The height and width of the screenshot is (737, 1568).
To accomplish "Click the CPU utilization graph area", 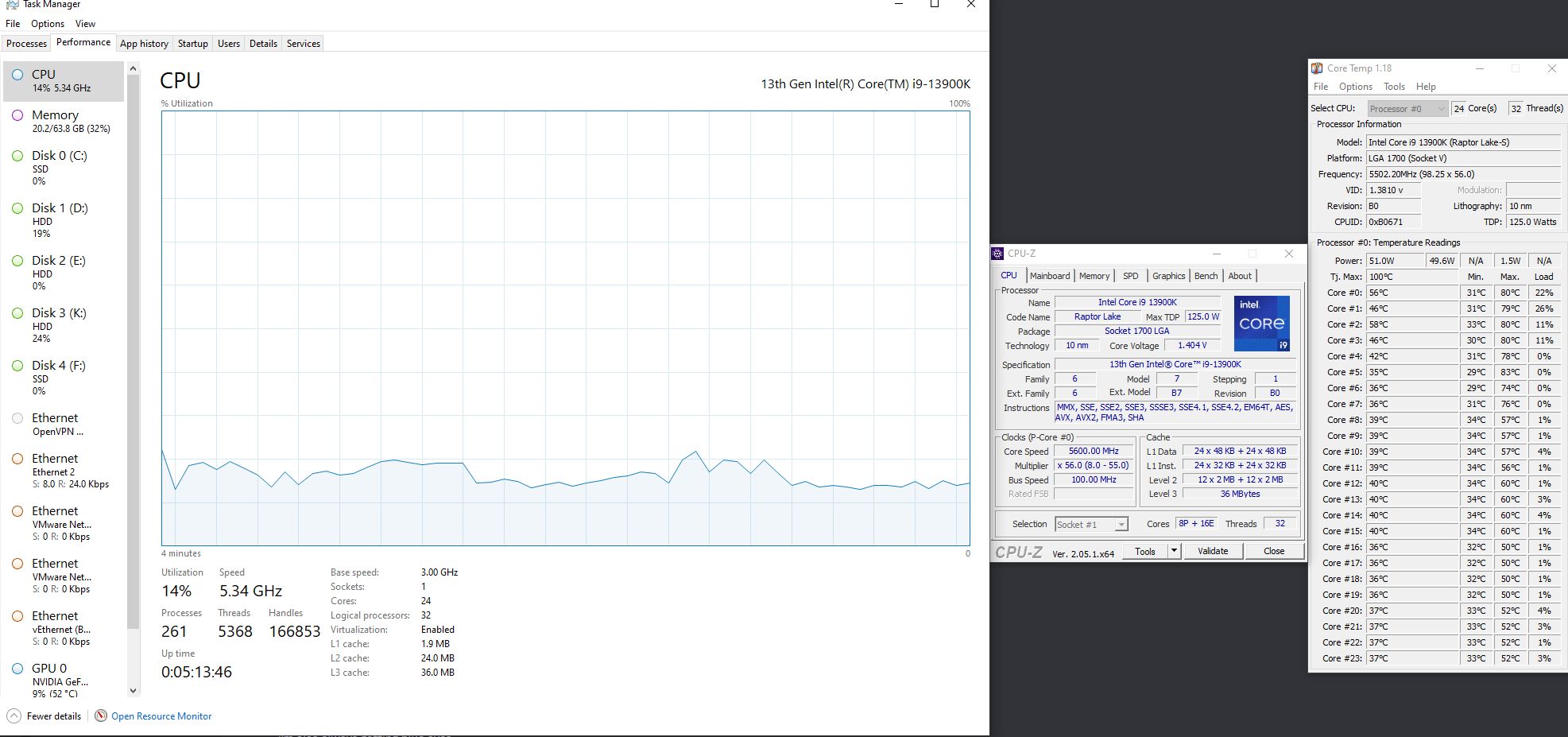I will (565, 328).
